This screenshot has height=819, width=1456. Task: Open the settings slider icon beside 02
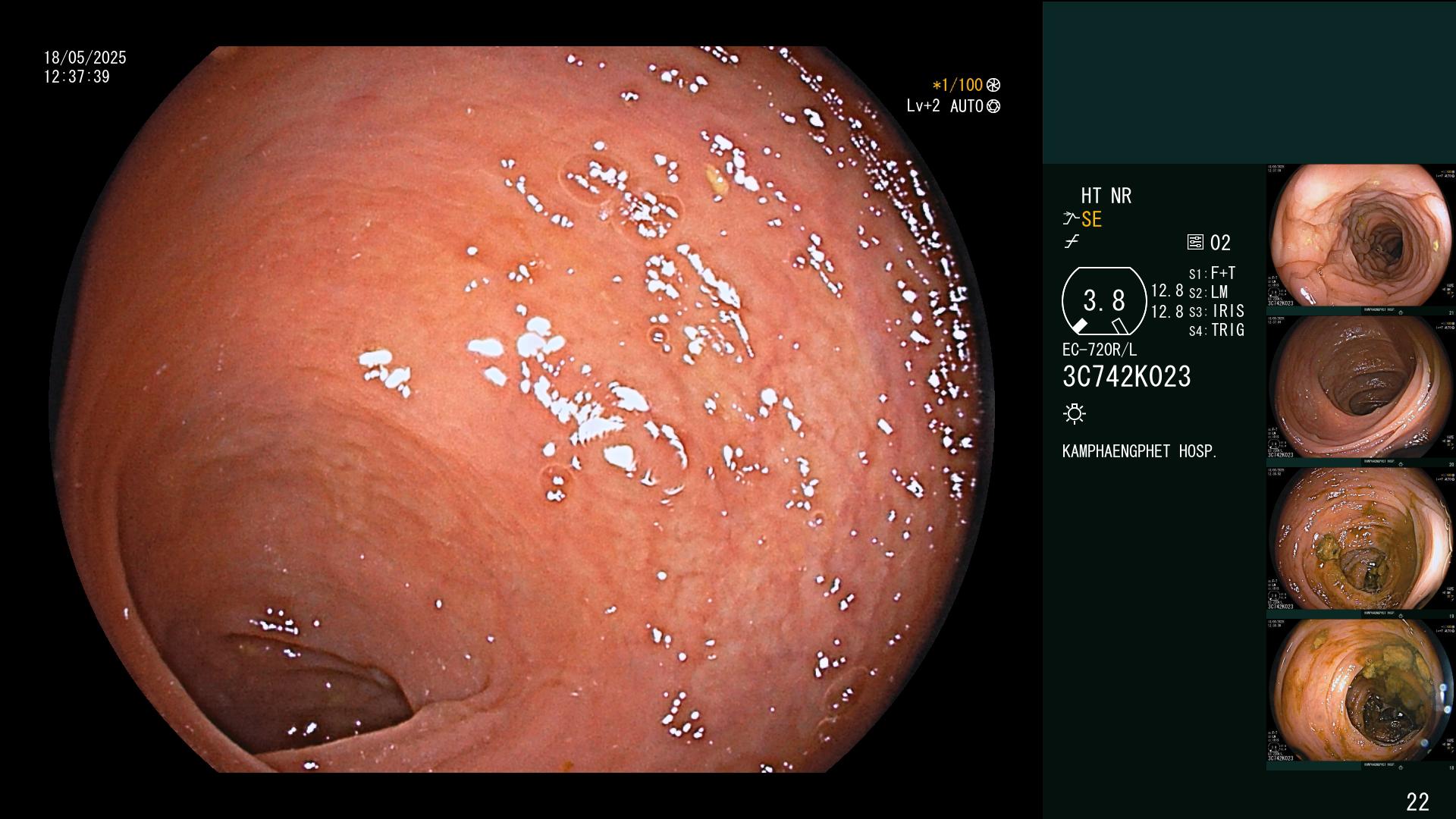(1195, 243)
